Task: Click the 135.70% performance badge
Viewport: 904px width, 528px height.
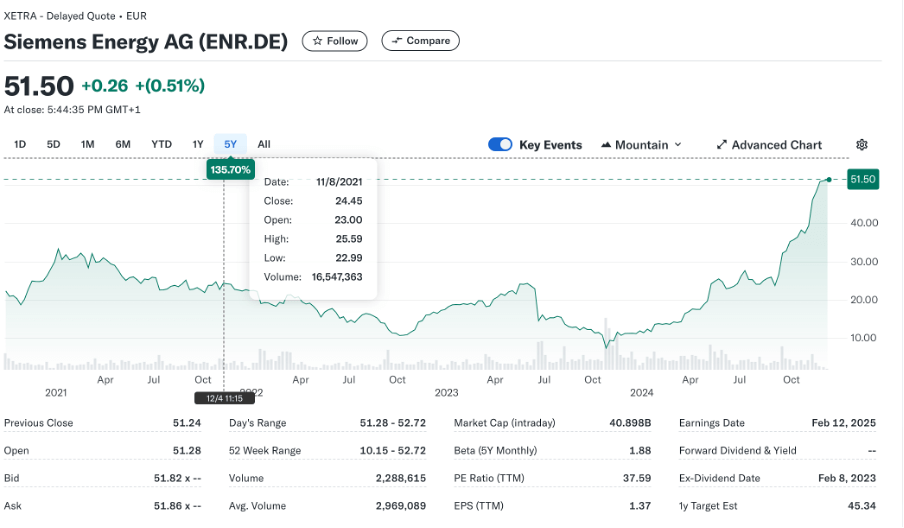Action: [229, 170]
